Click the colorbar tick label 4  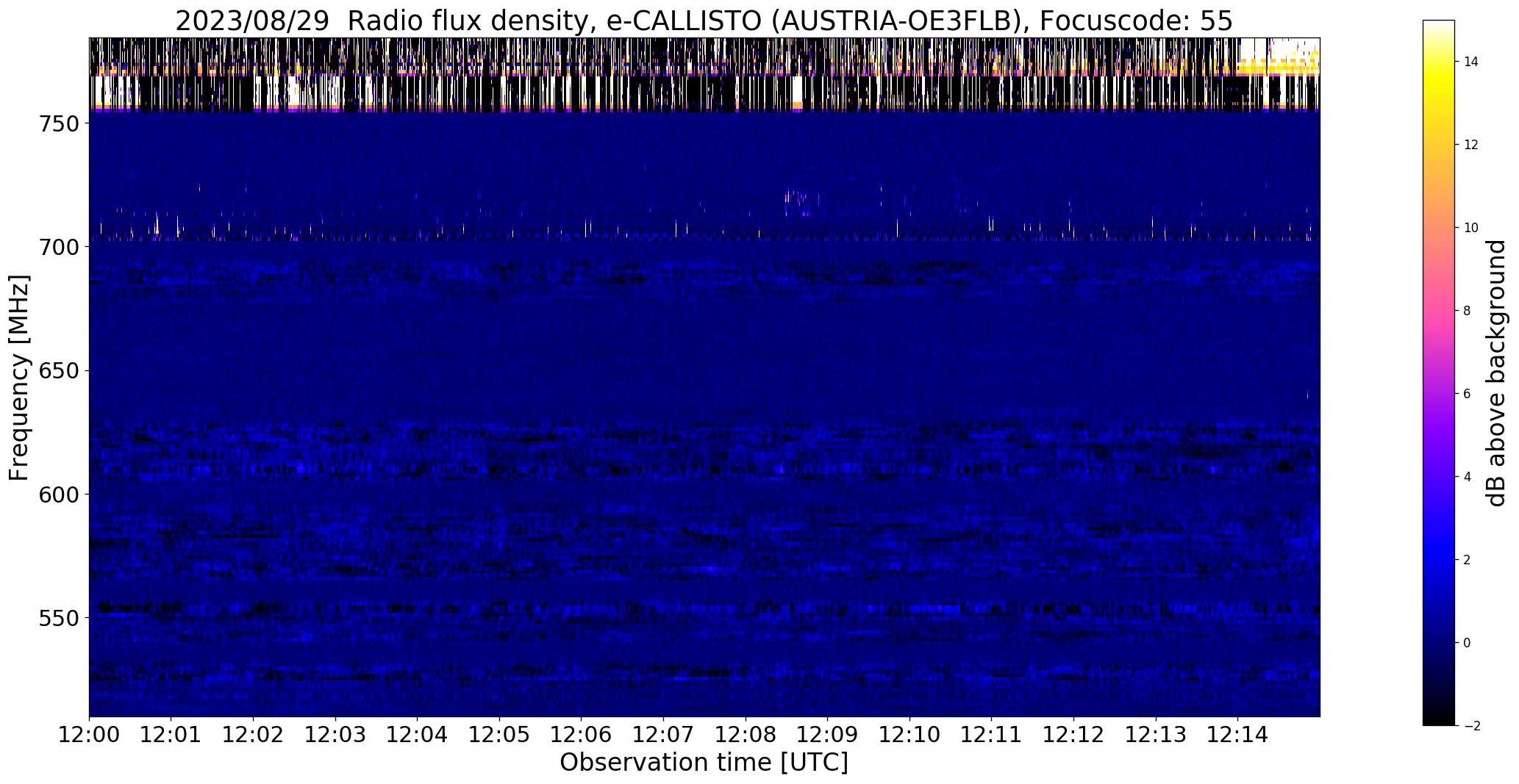1467,477
